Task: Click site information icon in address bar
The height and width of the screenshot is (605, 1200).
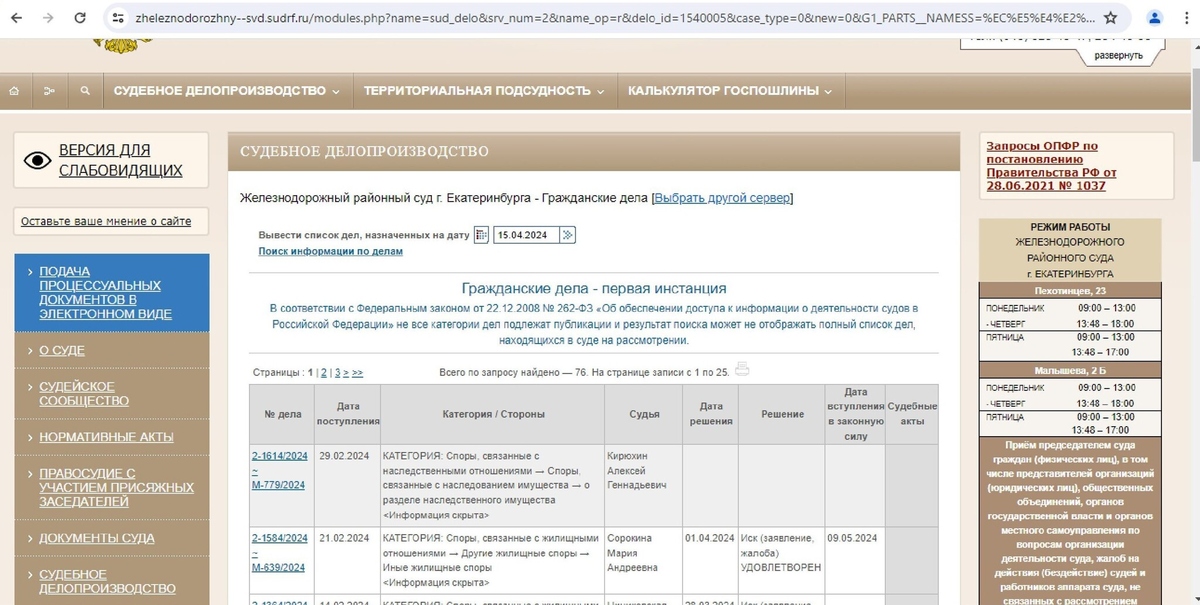Action: click(118, 18)
